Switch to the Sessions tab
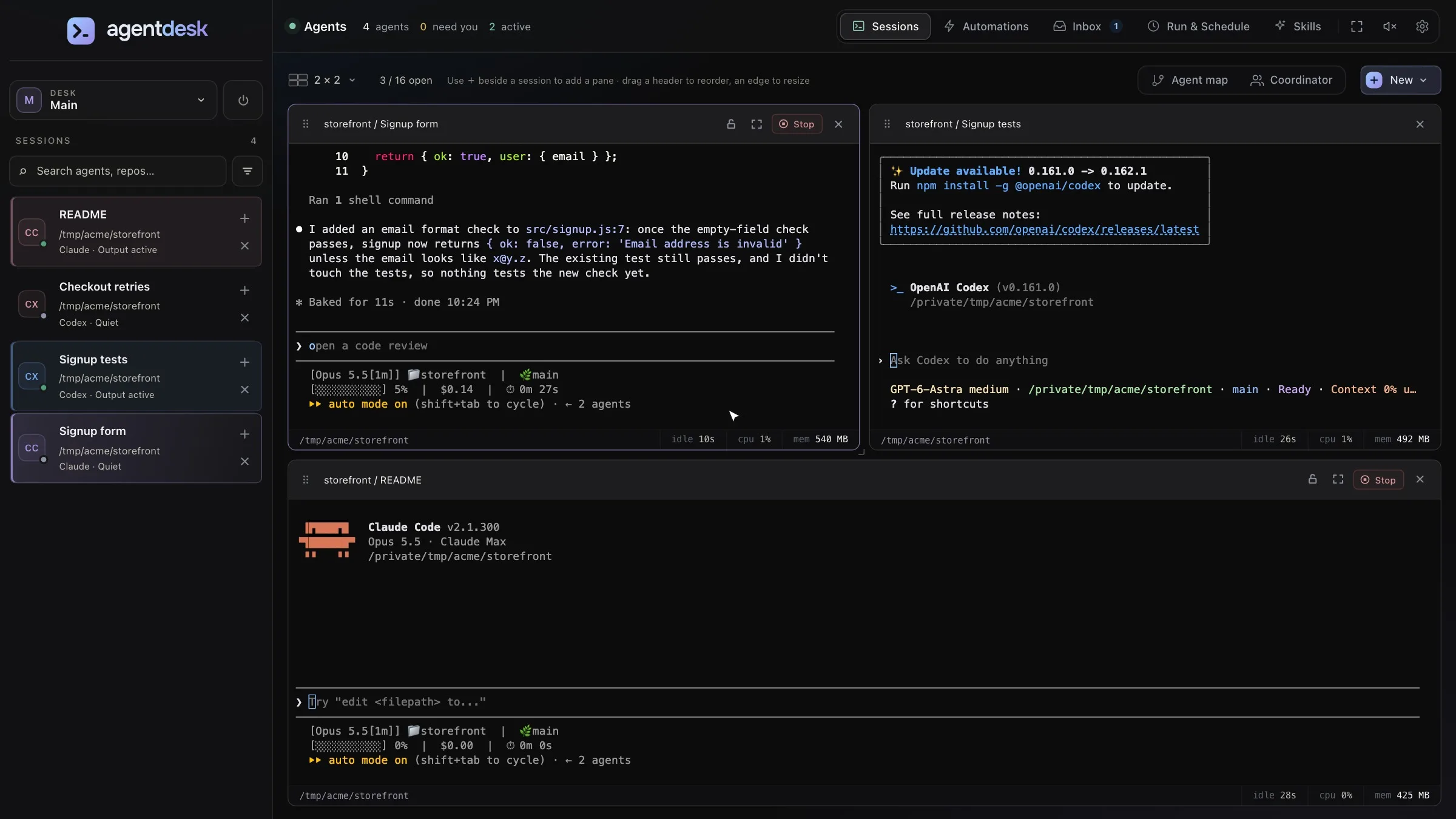This screenshot has width=1456, height=819. (x=885, y=26)
